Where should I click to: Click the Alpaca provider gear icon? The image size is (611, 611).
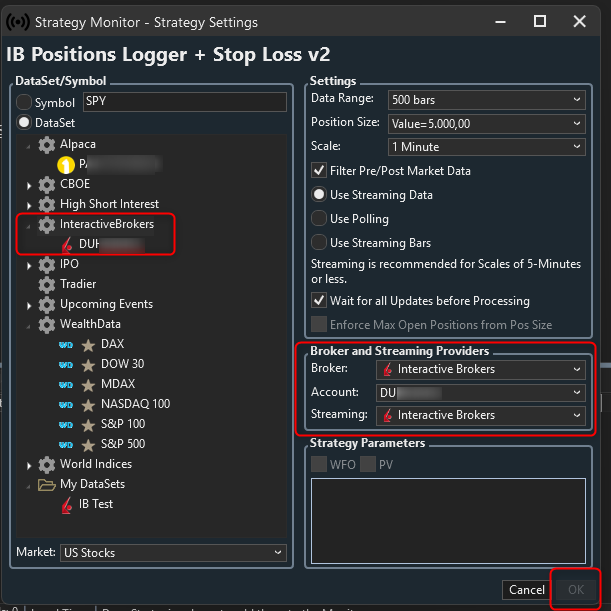47,145
